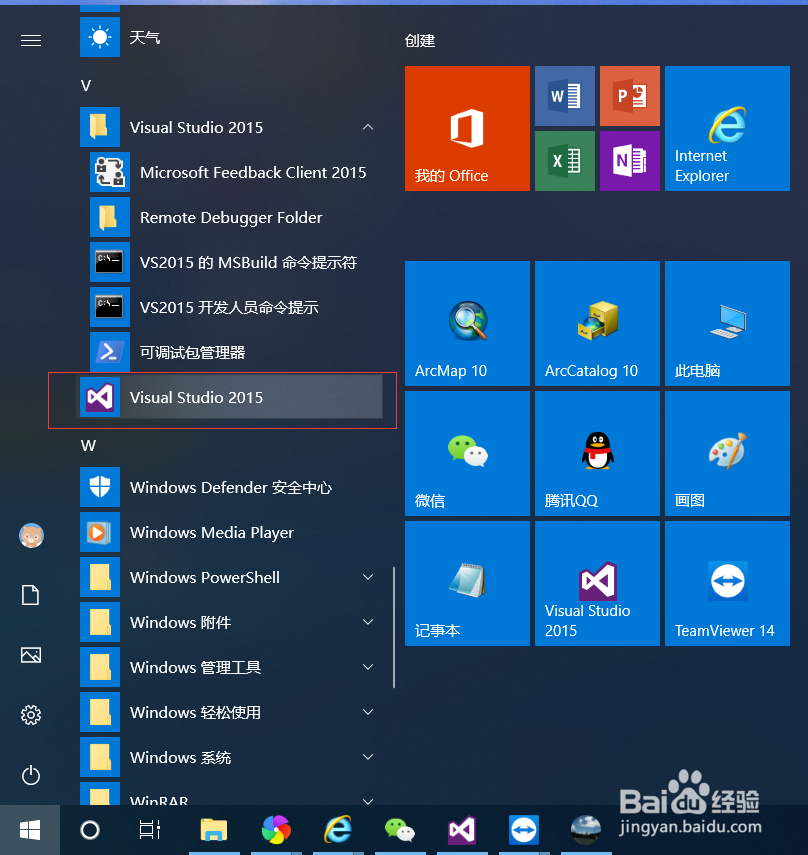Viewport: 808px width, 855px height.
Task: Open the Tencent QQ tile
Action: [x=598, y=454]
